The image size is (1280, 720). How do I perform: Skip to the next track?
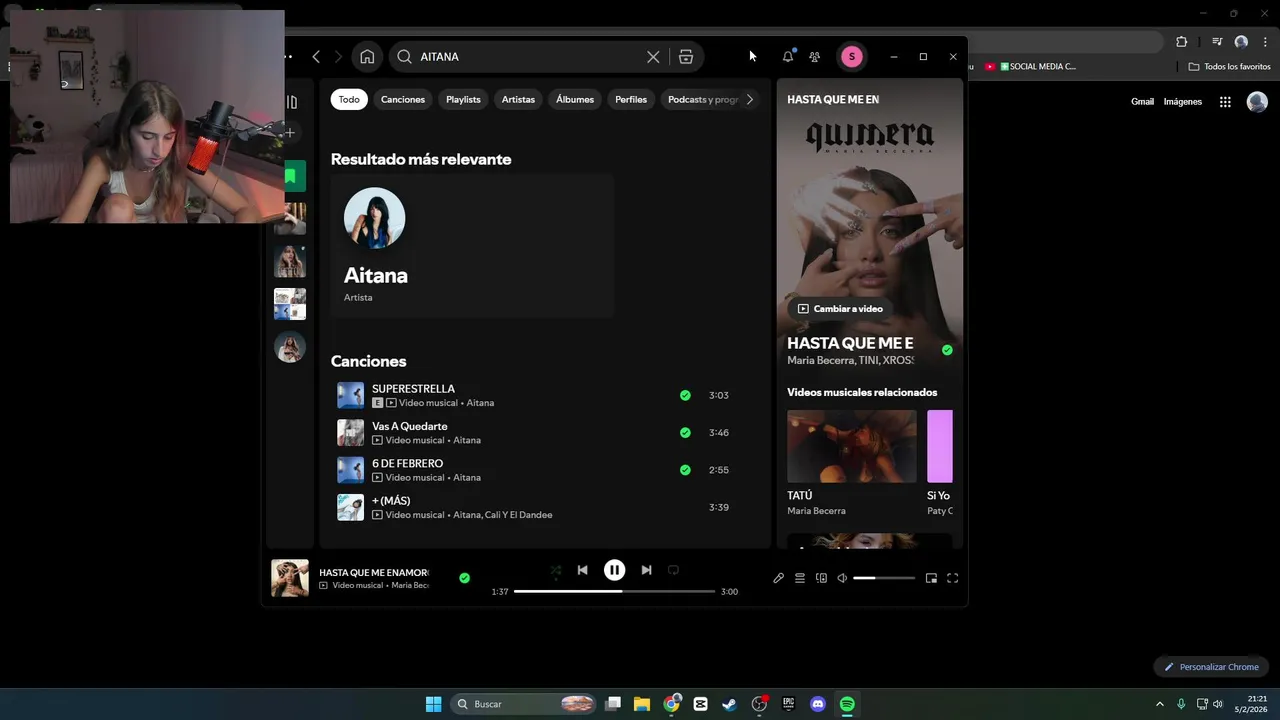coord(646,570)
